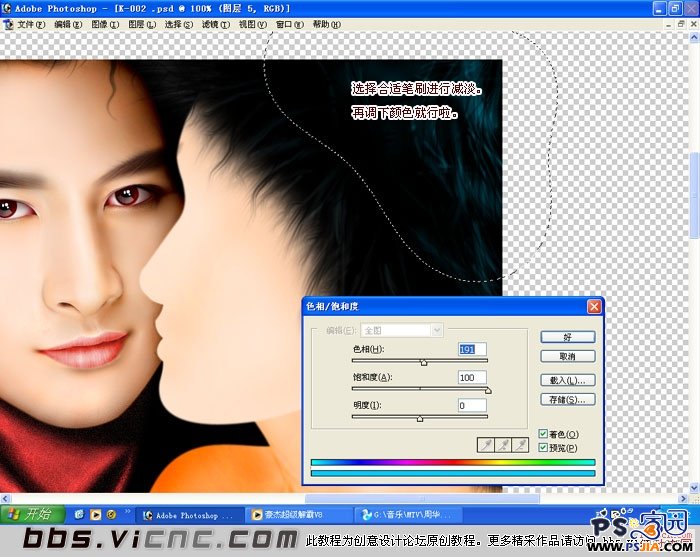Toggle the 预览(P) preview checkbox
The width and height of the screenshot is (700, 557).
pyautogui.click(x=543, y=447)
